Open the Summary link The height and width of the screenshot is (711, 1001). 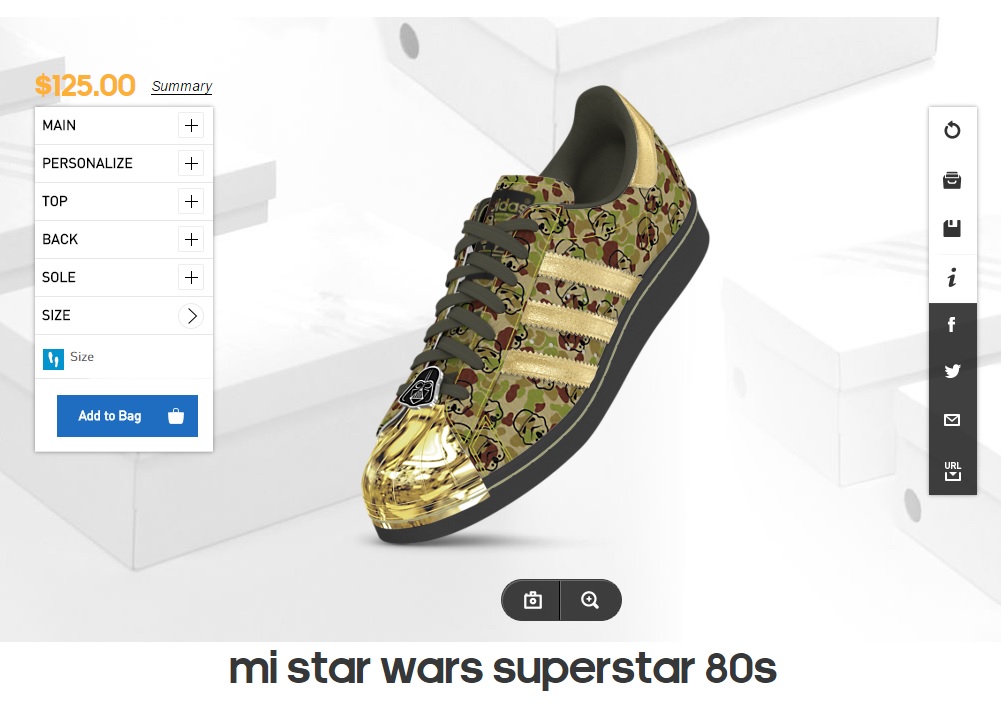coord(181,87)
